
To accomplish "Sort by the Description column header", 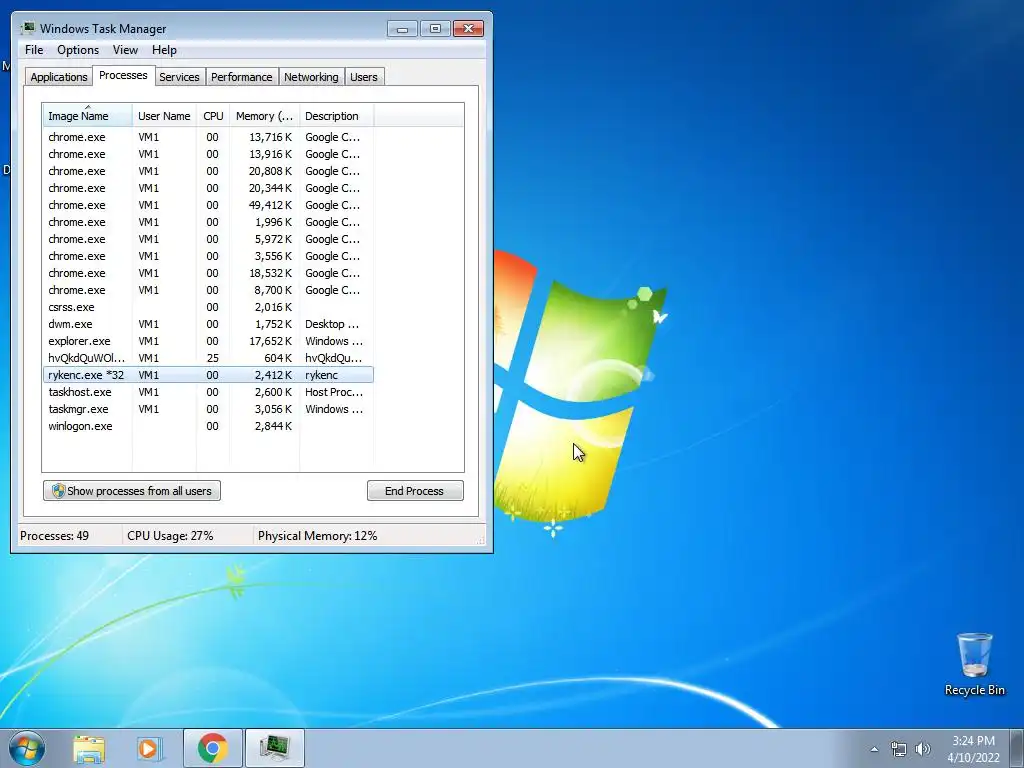I will point(336,116).
